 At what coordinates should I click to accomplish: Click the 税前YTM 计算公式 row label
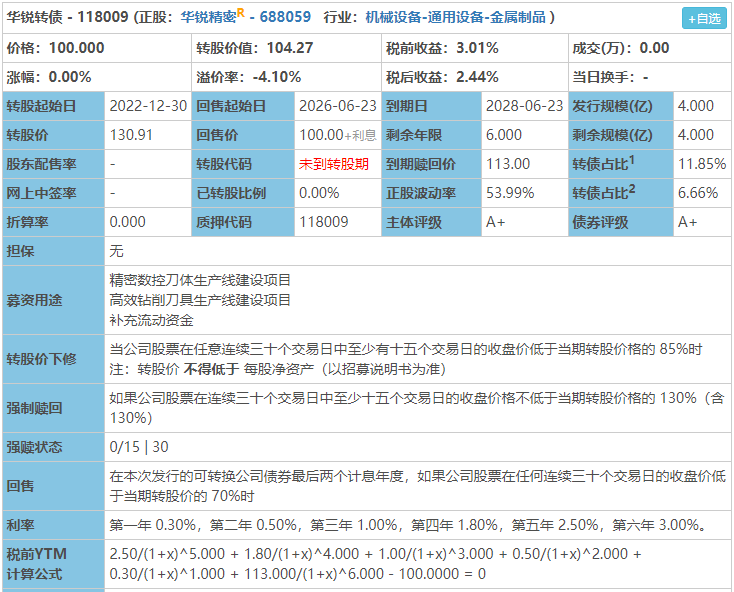[x=53, y=564]
